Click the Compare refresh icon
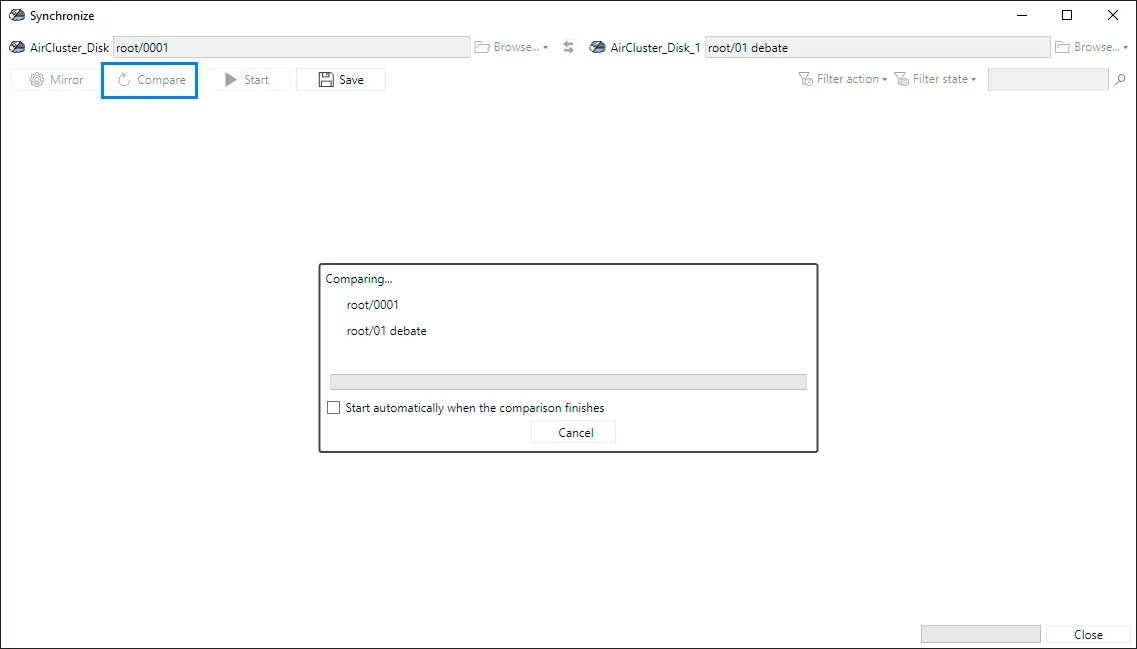 (x=124, y=80)
